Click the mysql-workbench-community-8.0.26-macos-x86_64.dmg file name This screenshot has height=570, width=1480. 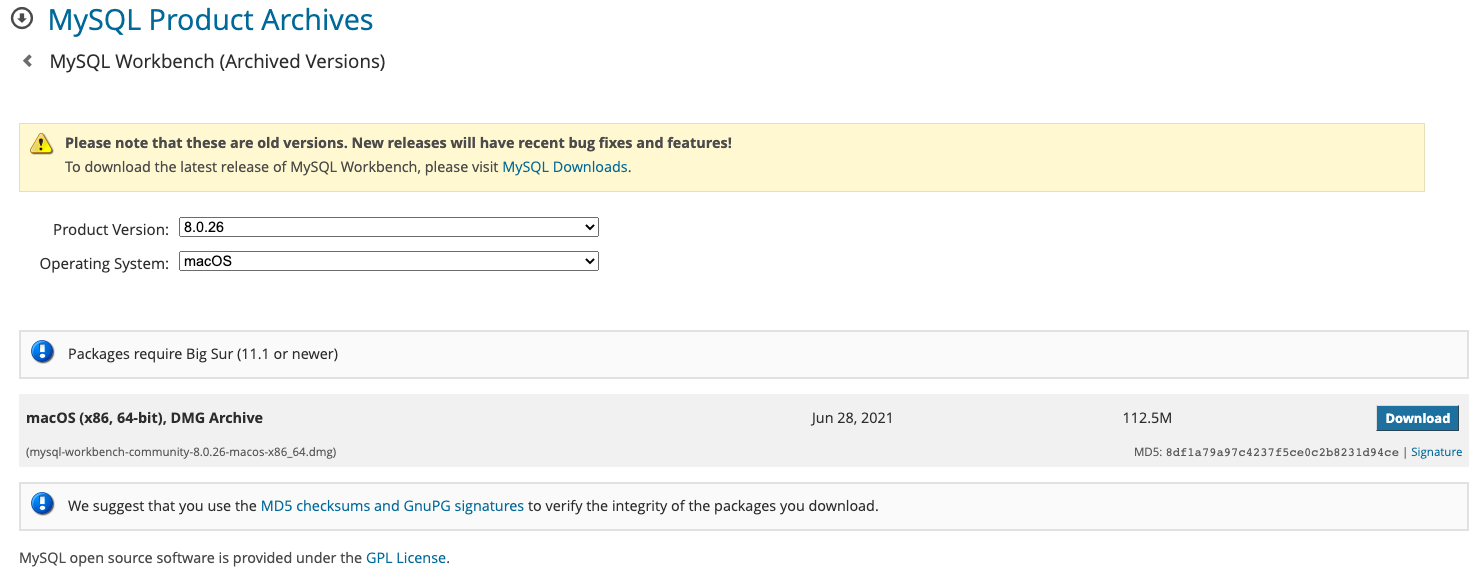tap(181, 452)
